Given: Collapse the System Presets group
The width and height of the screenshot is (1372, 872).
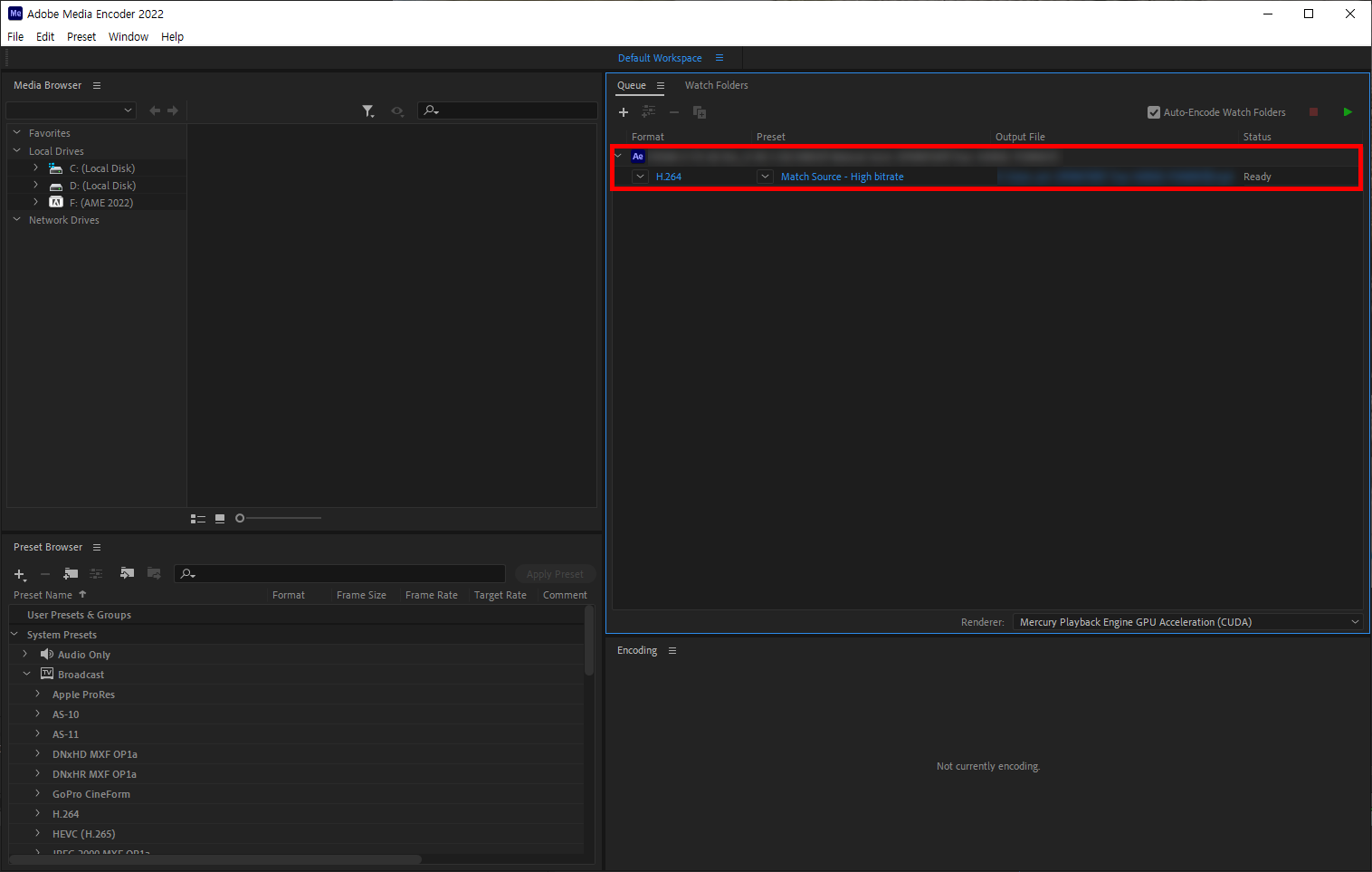Looking at the screenshot, I should pos(14,634).
